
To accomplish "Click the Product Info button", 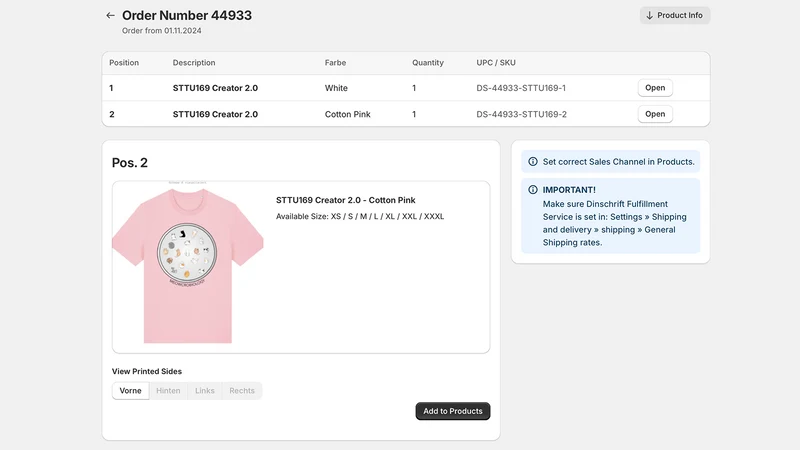I will pos(674,15).
